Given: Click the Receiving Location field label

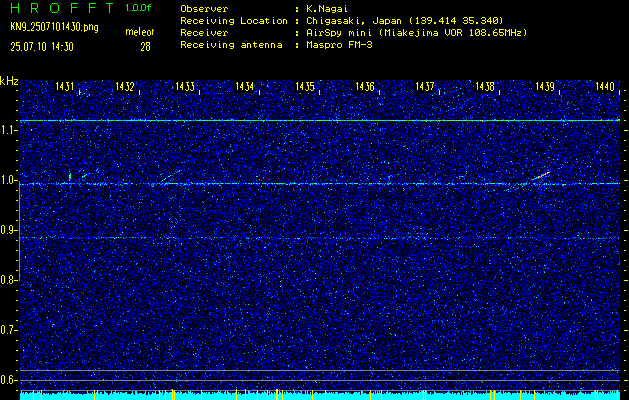Looking at the screenshot, I should coord(234,20).
